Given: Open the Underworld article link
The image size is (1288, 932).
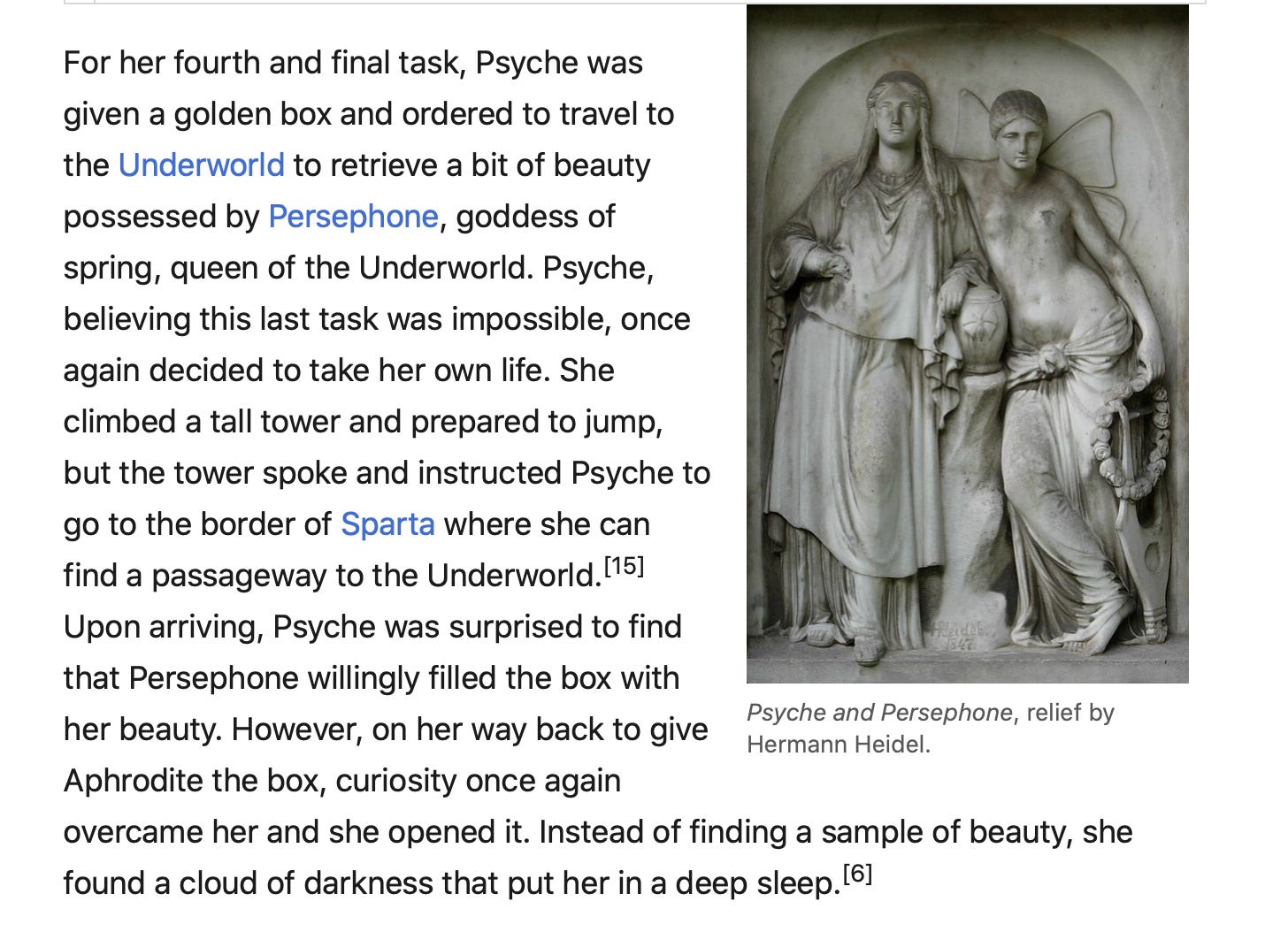Looking at the screenshot, I should tap(201, 165).
